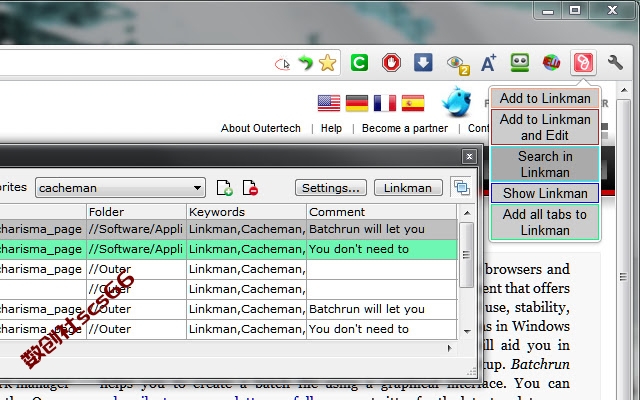Image resolution: width=640 pixels, height=400 pixels.
Task: Choose Add all tabs to Linkman
Action: point(545,222)
